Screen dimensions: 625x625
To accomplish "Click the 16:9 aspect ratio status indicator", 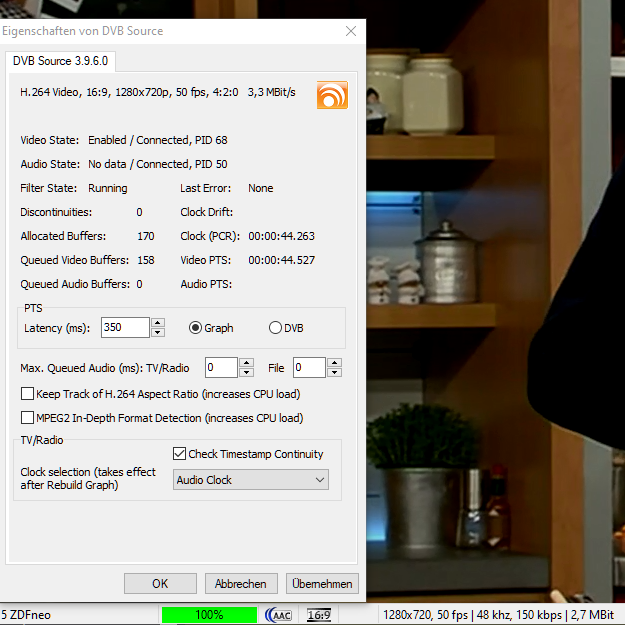I will click(x=319, y=615).
